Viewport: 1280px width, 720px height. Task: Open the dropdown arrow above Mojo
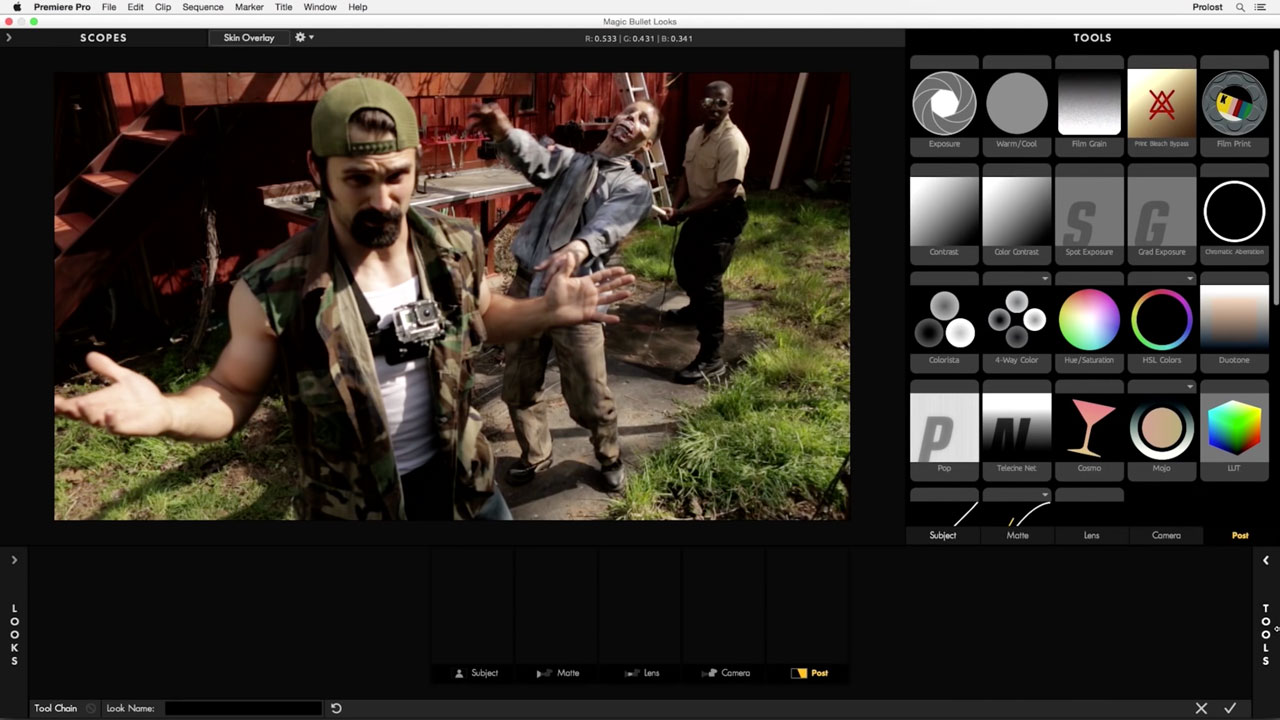pyautogui.click(x=1189, y=387)
